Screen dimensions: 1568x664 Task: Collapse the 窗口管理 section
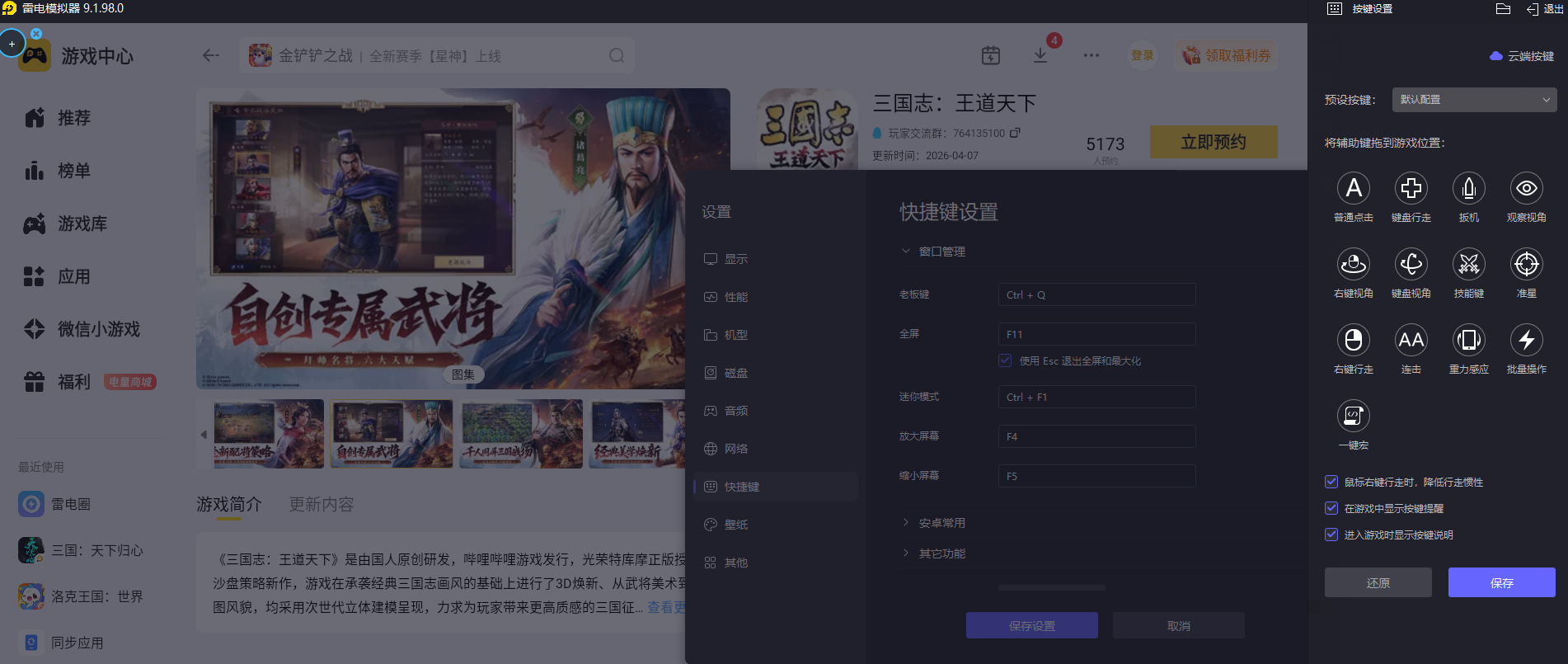(933, 252)
